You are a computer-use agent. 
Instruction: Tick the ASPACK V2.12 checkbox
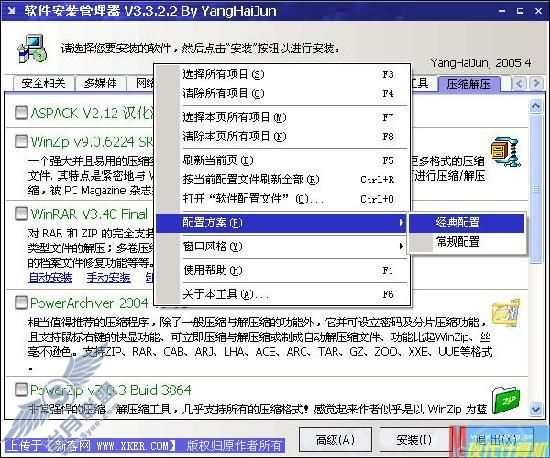point(21,113)
